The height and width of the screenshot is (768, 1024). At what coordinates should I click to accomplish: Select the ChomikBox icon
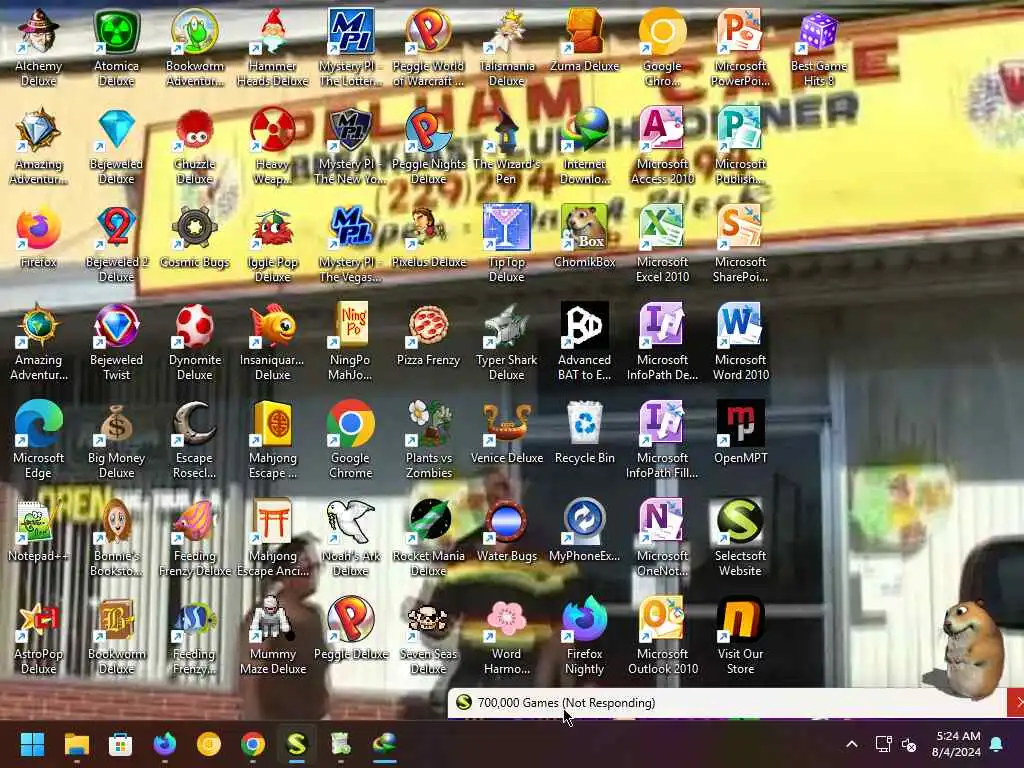[x=584, y=237]
